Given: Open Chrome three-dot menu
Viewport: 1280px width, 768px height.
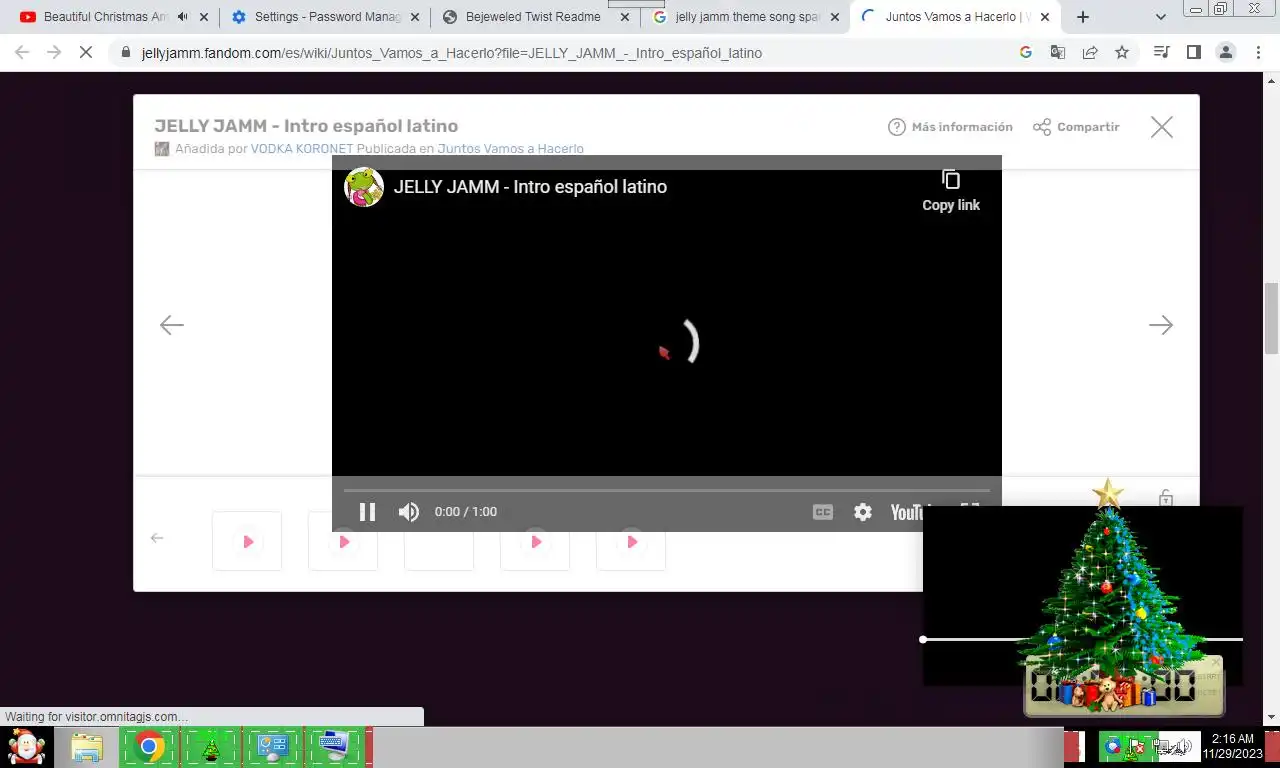Looking at the screenshot, I should pos(1258,52).
